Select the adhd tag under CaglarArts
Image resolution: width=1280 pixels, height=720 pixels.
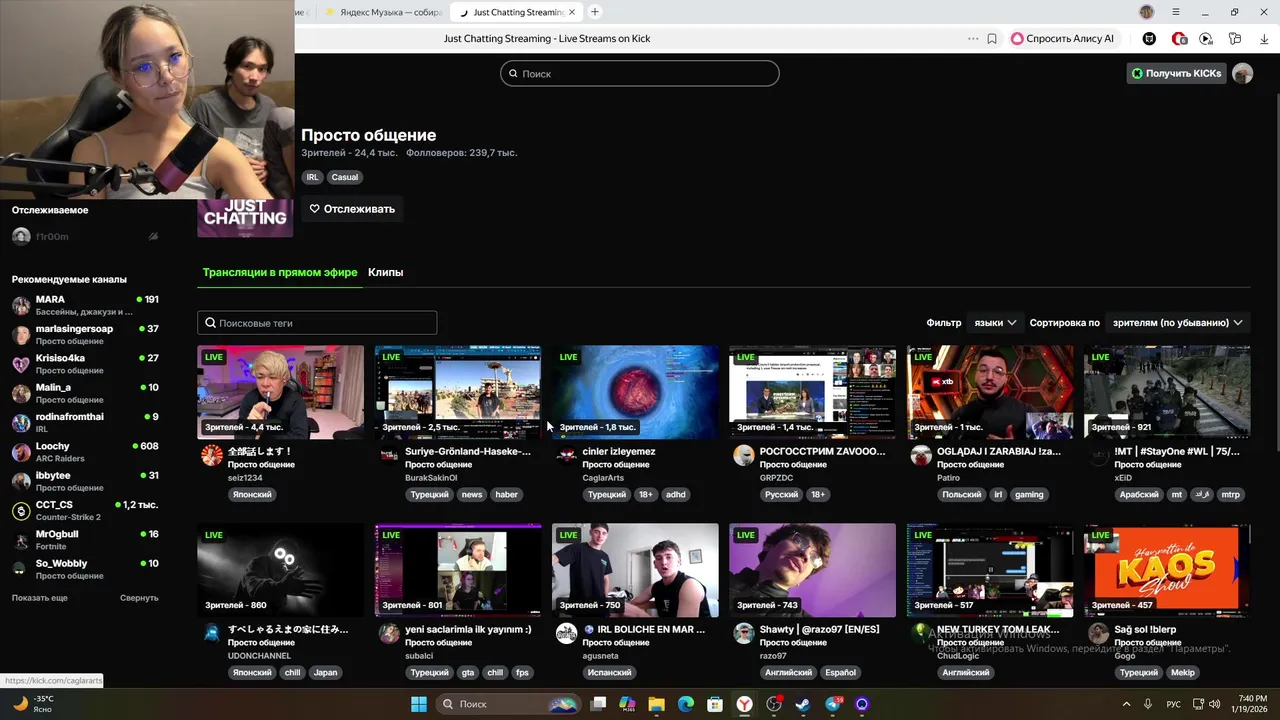point(676,494)
